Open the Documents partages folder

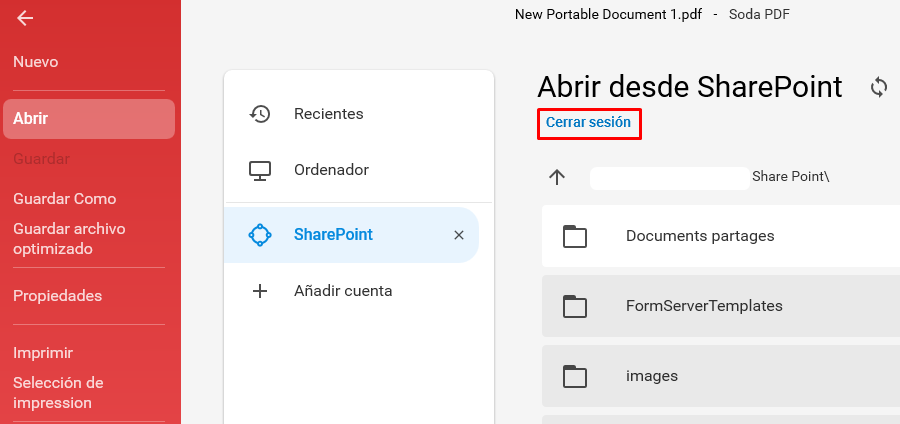pyautogui.click(x=721, y=236)
